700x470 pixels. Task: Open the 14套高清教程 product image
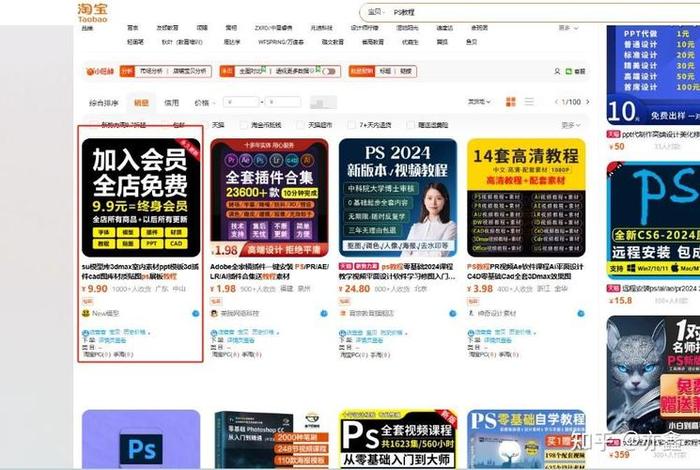[526, 197]
